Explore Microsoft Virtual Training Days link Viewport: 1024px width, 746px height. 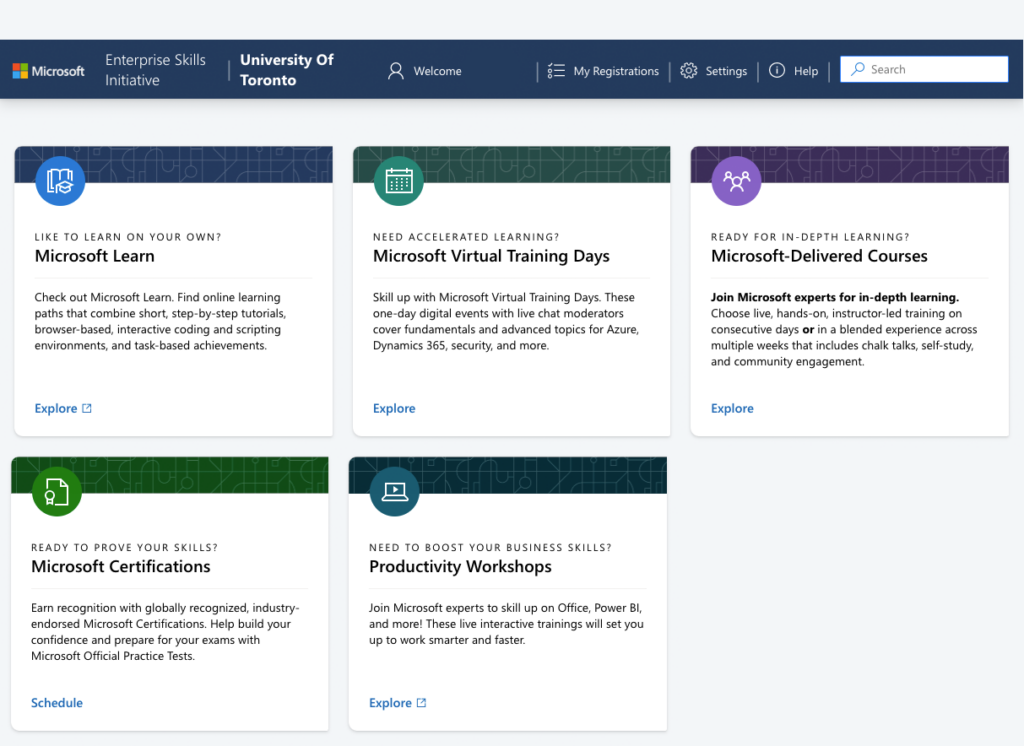[x=394, y=408]
